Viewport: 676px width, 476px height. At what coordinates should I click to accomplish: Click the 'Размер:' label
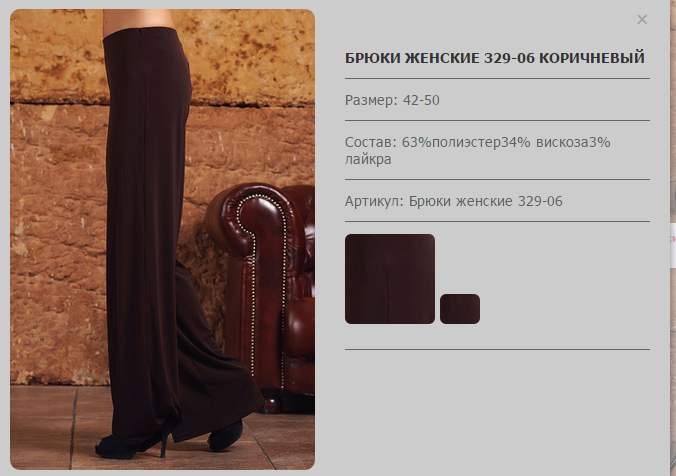point(371,100)
